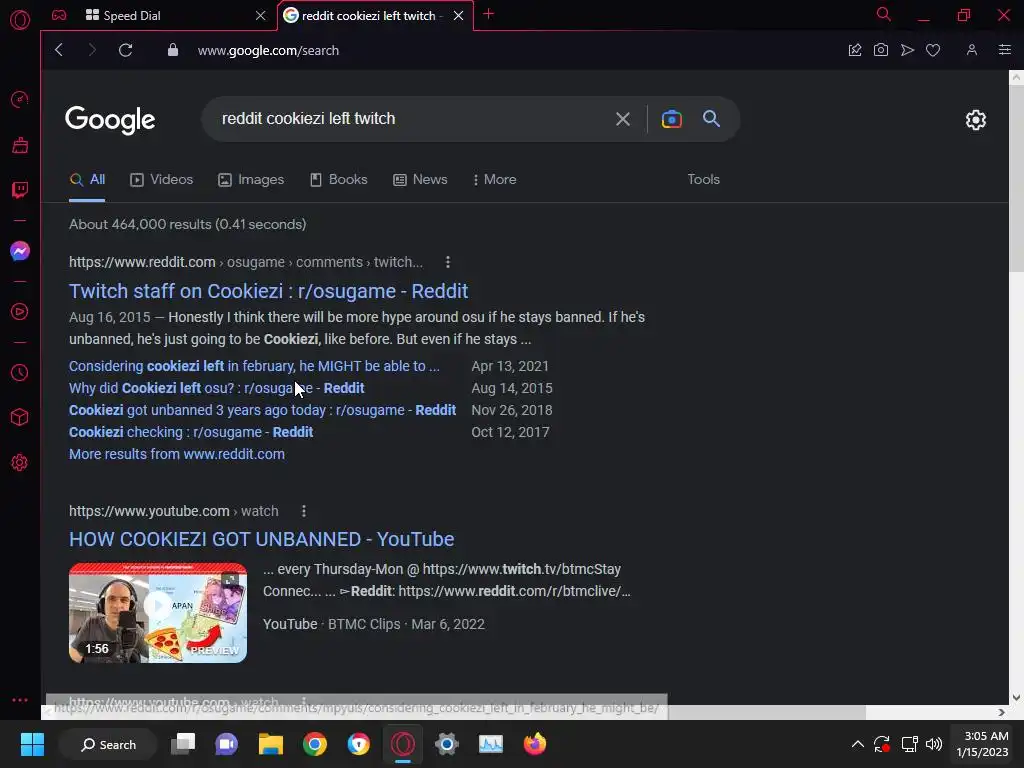Viewport: 1024px width, 768px height.
Task: Open File Explorer from taskbar
Action: pos(270,744)
